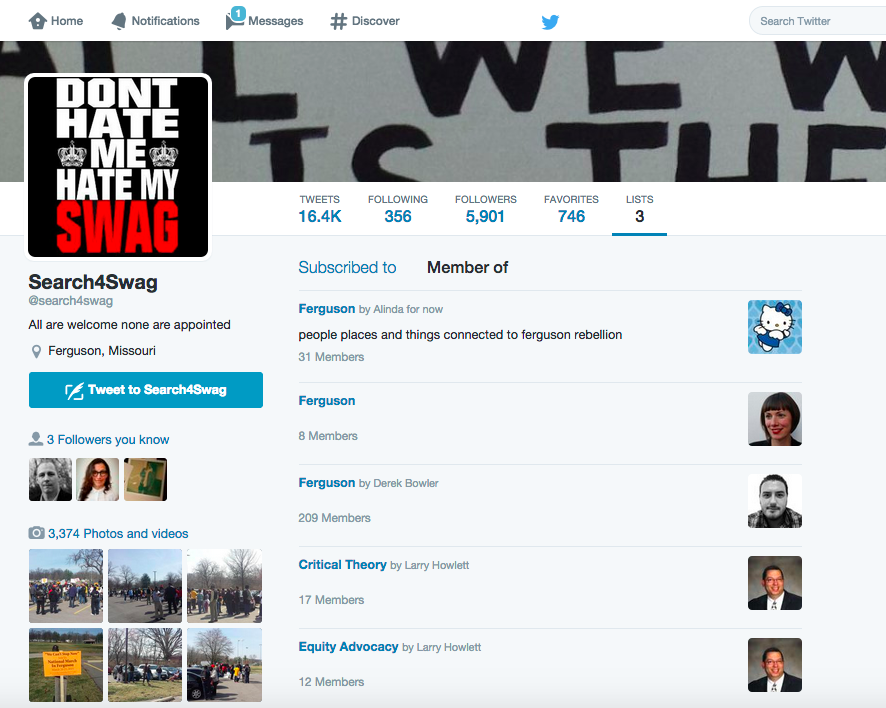The height and width of the screenshot is (708, 886).
Task: Click the Twitter bird logo
Action: point(550,21)
